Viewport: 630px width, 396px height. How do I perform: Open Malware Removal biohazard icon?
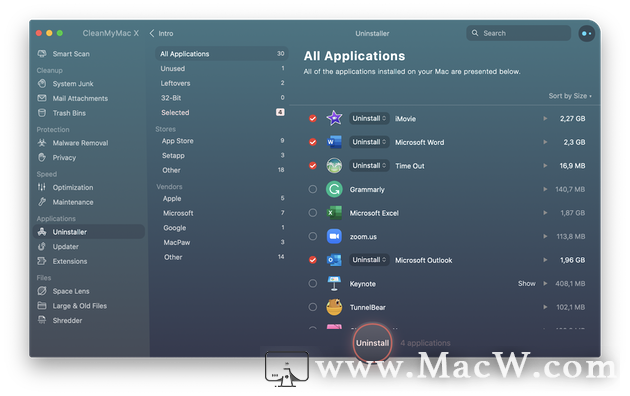pyautogui.click(x=42, y=143)
